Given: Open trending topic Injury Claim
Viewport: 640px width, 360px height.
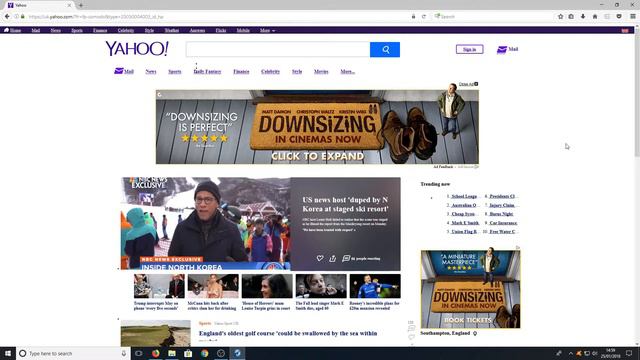Looking at the screenshot, I should pos(502,205).
